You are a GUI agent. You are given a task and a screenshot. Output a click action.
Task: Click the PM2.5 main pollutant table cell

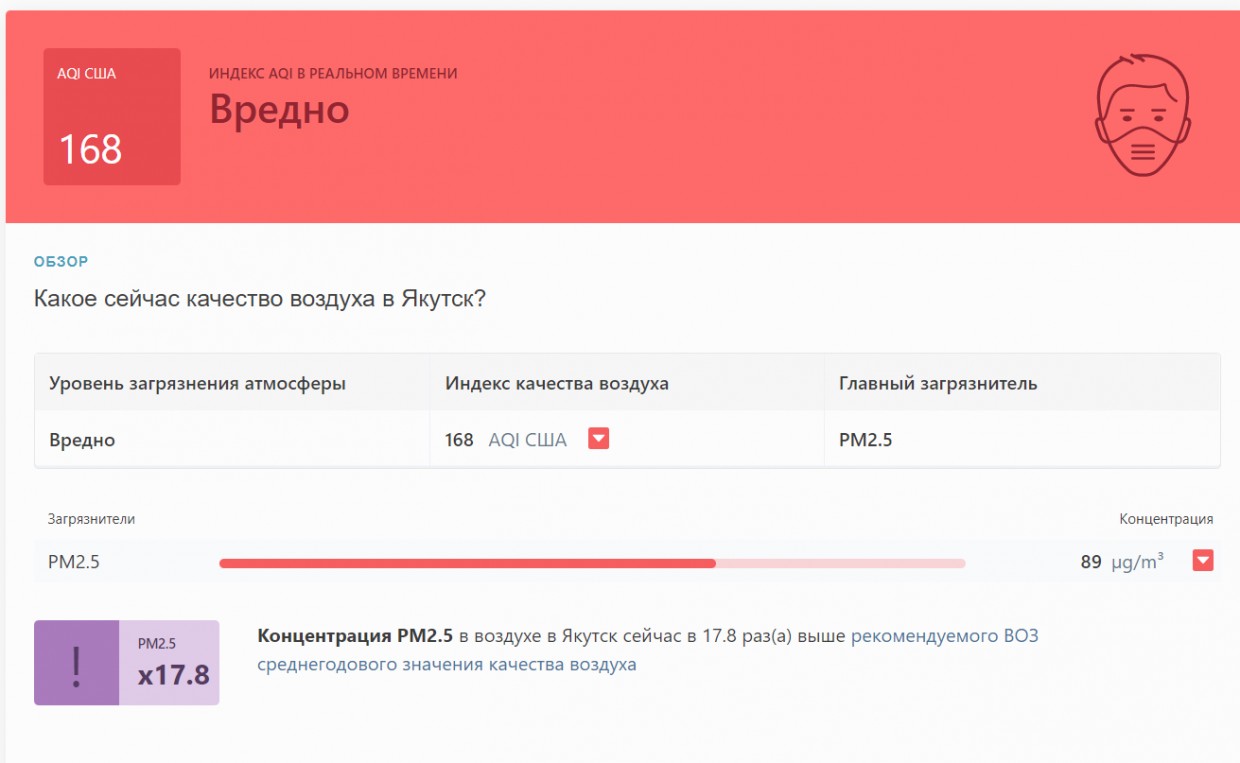point(865,440)
